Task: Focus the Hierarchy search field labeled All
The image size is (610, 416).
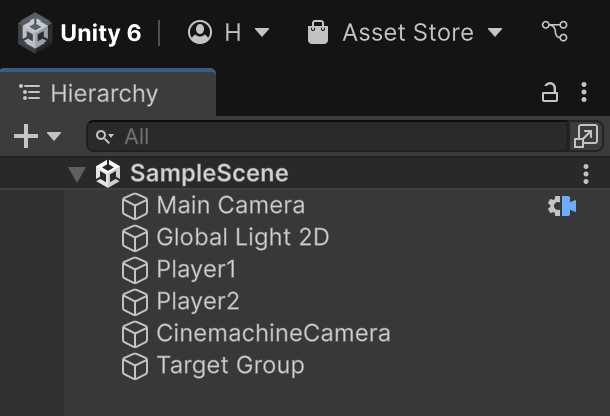Action: (326, 136)
